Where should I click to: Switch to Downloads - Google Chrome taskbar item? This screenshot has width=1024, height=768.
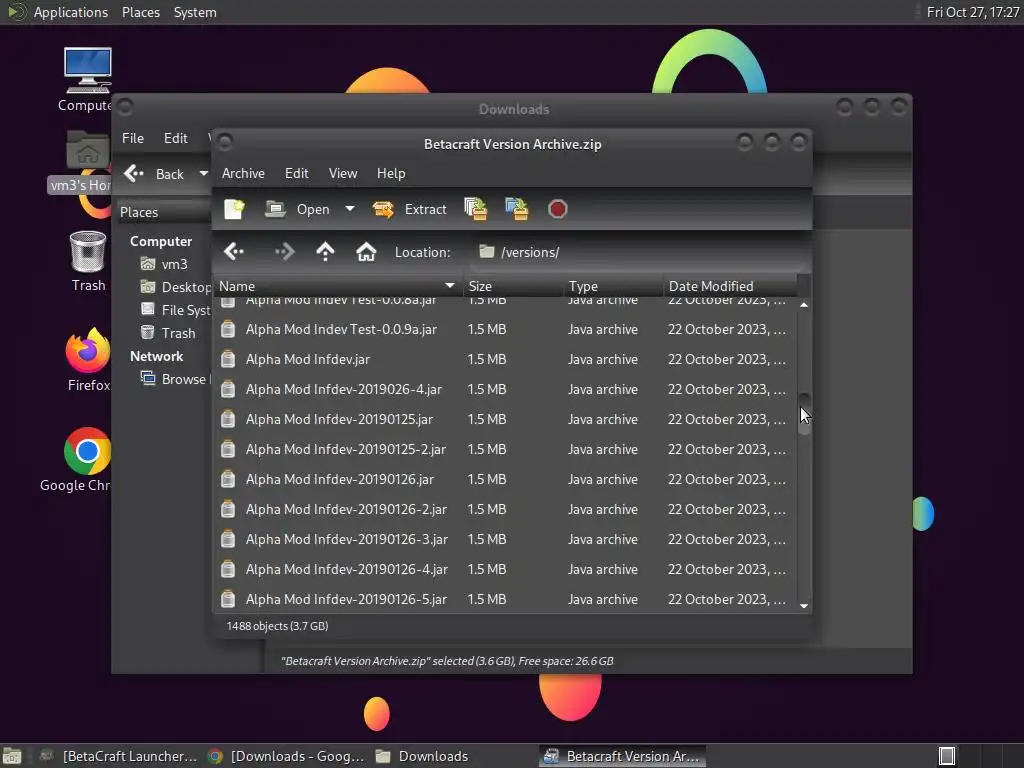[285, 756]
